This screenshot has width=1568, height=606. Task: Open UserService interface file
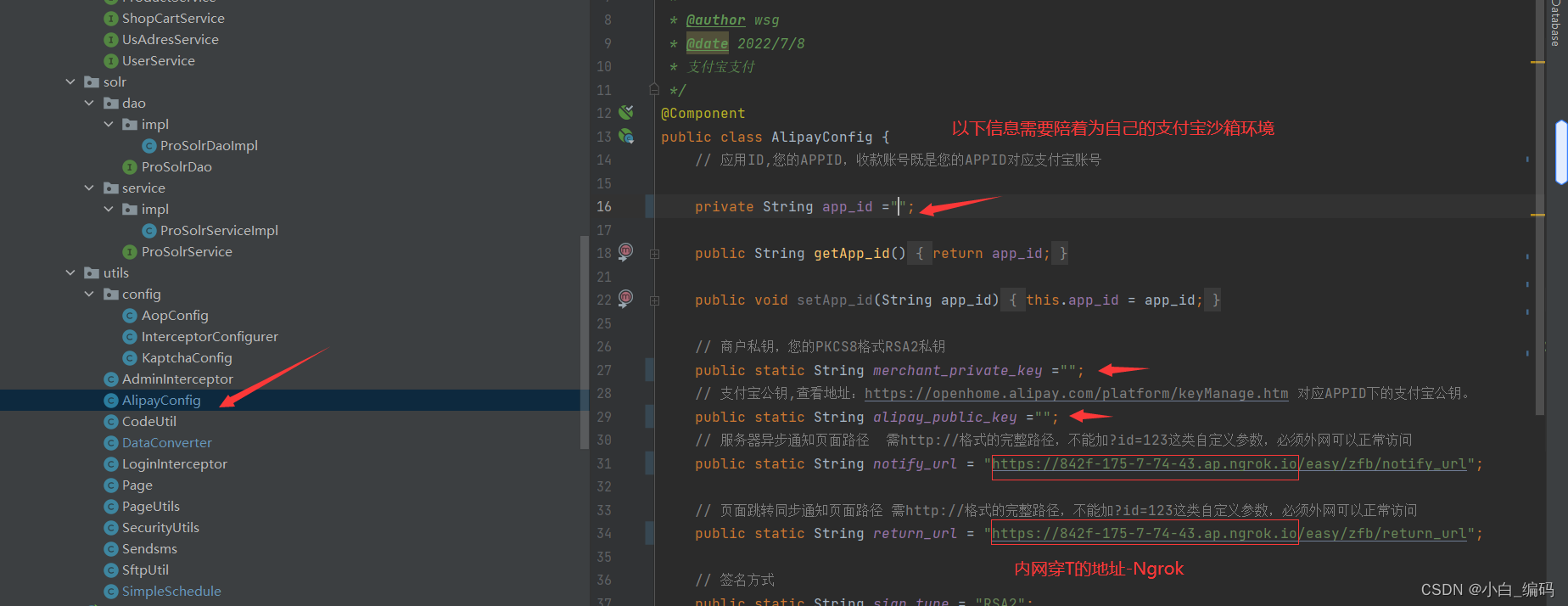pyautogui.click(x=158, y=61)
